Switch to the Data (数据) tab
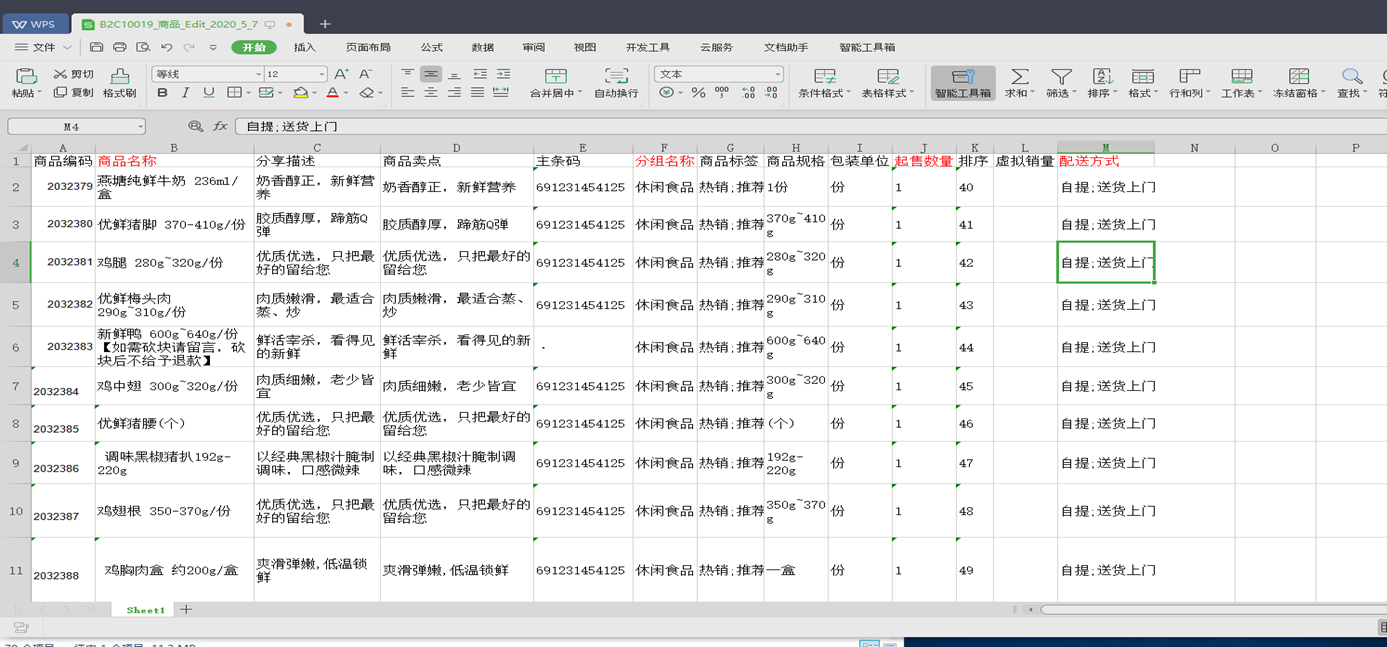 tap(483, 47)
